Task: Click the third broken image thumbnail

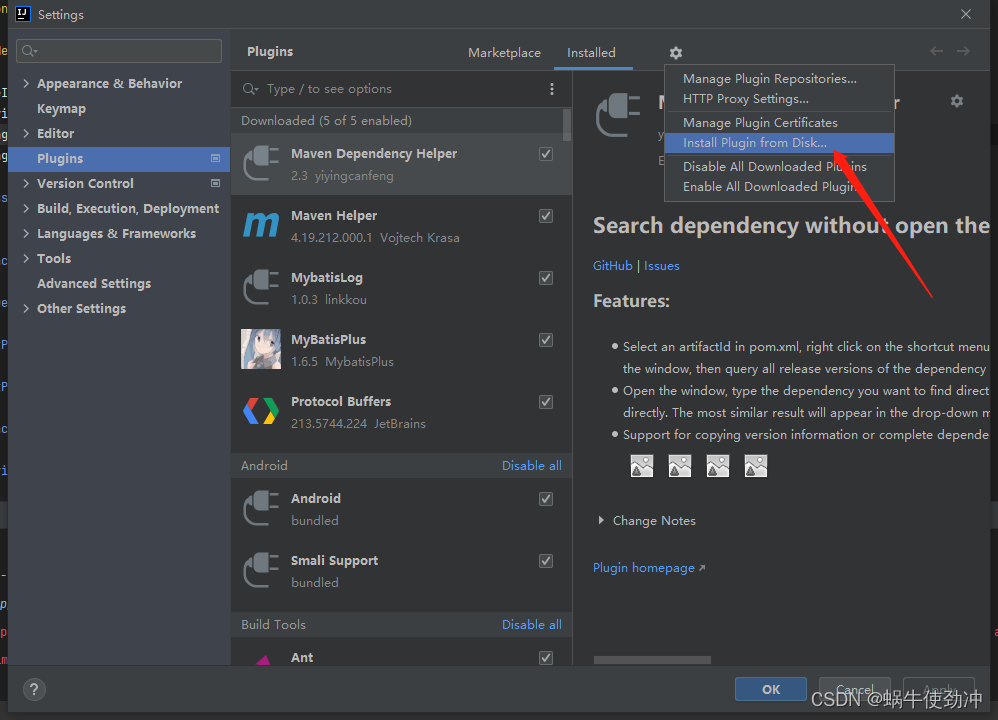Action: pyautogui.click(x=718, y=466)
